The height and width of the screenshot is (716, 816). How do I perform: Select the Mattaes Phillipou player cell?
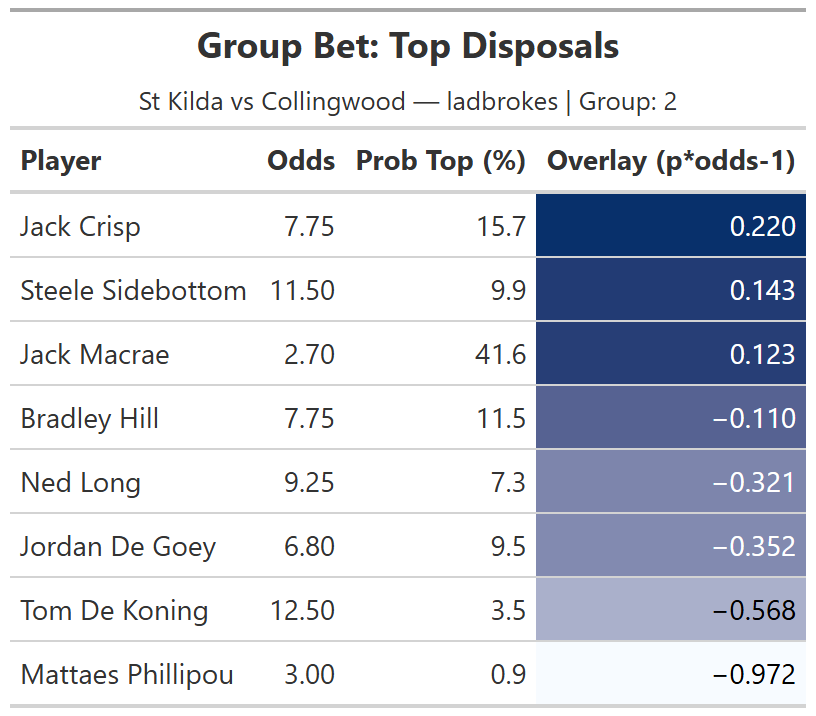pos(127,675)
